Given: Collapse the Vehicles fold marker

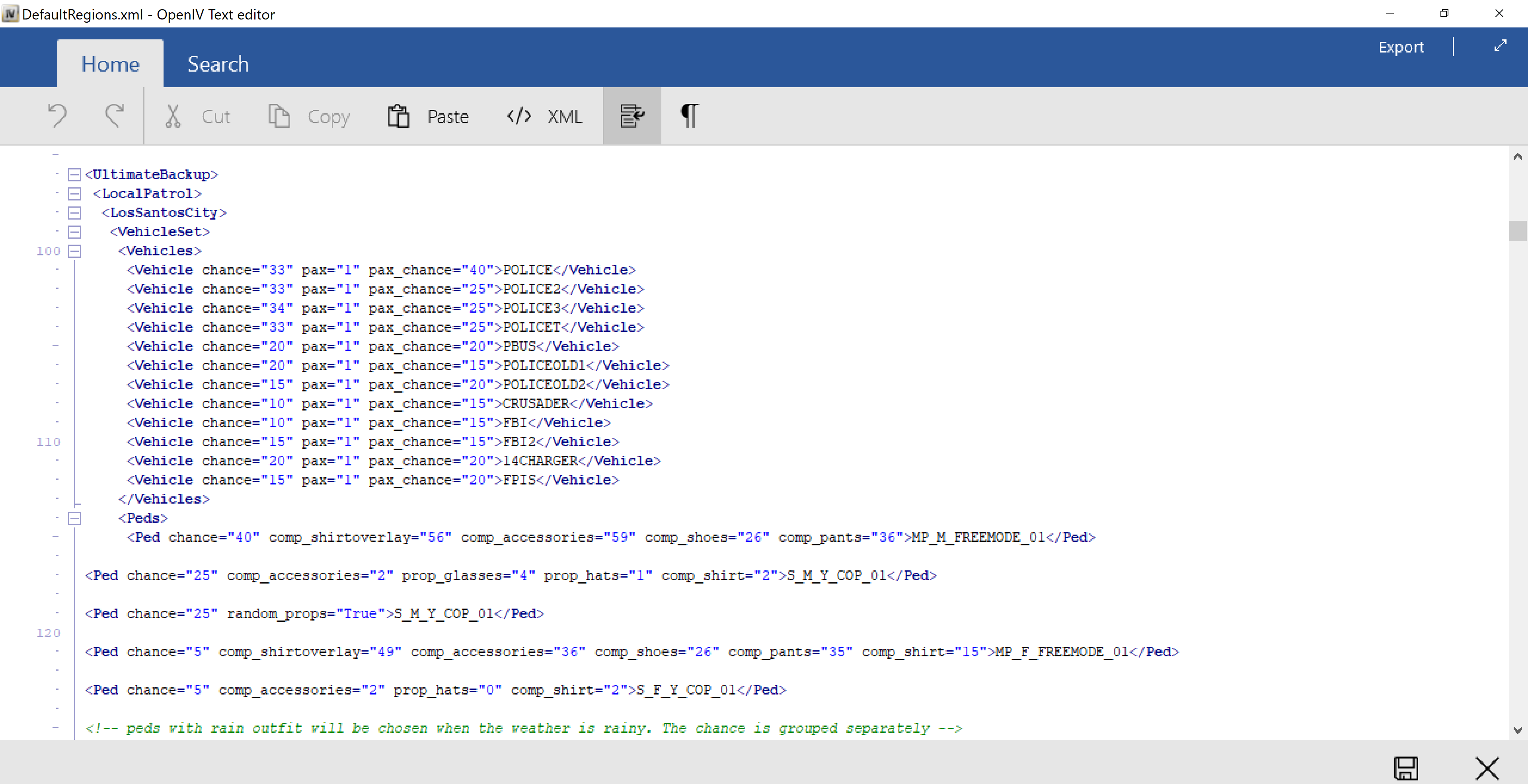Looking at the screenshot, I should 75,251.
